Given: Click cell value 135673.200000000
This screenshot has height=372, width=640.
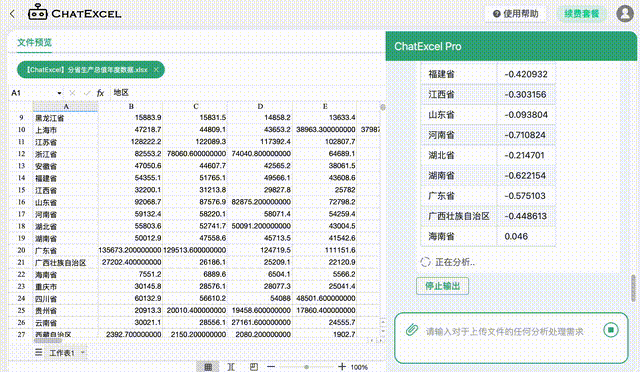Looking at the screenshot, I should (x=131, y=250).
